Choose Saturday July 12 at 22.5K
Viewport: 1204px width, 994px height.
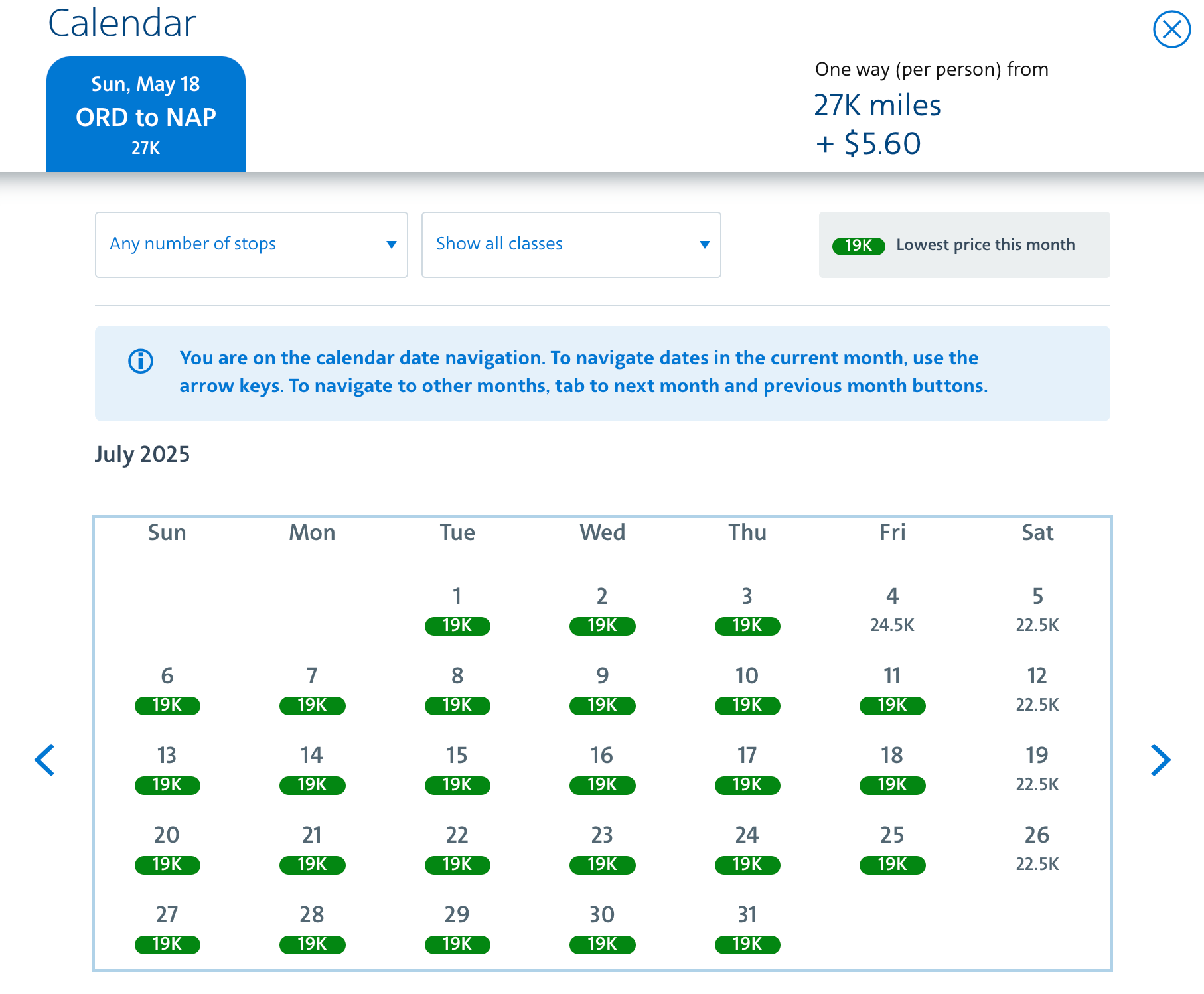1037,690
